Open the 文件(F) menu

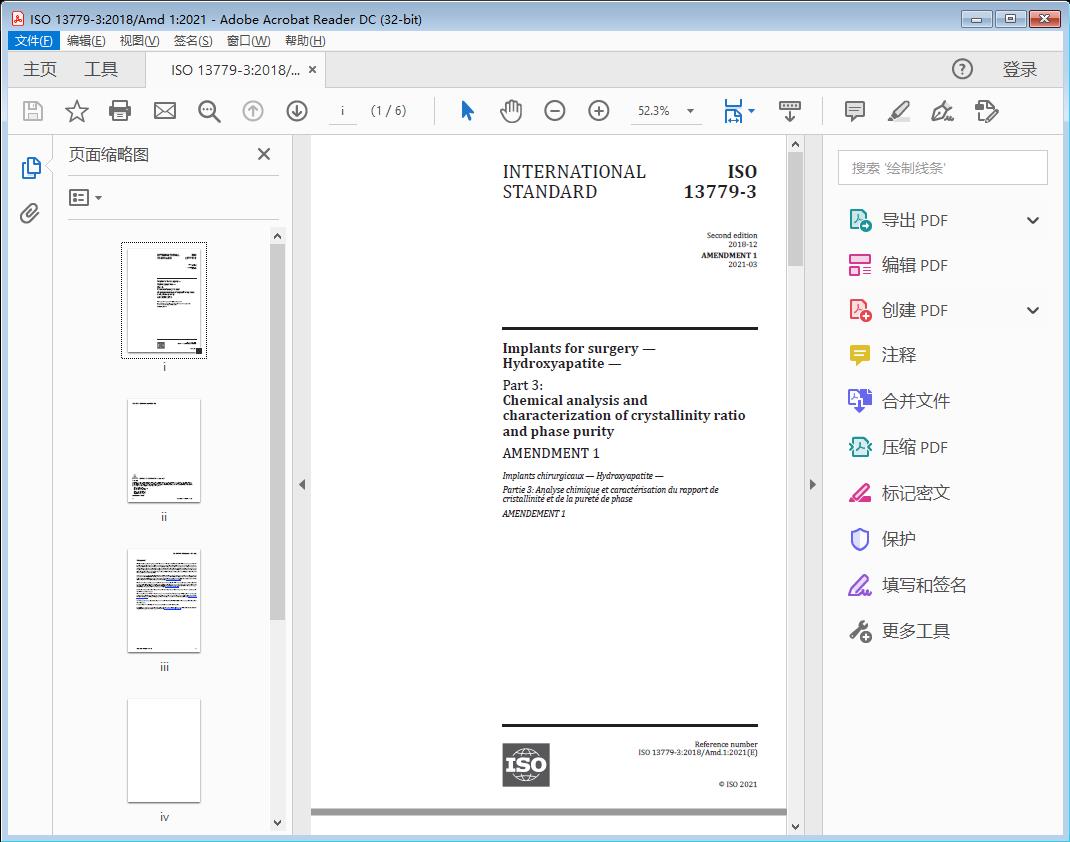pyautogui.click(x=34, y=41)
